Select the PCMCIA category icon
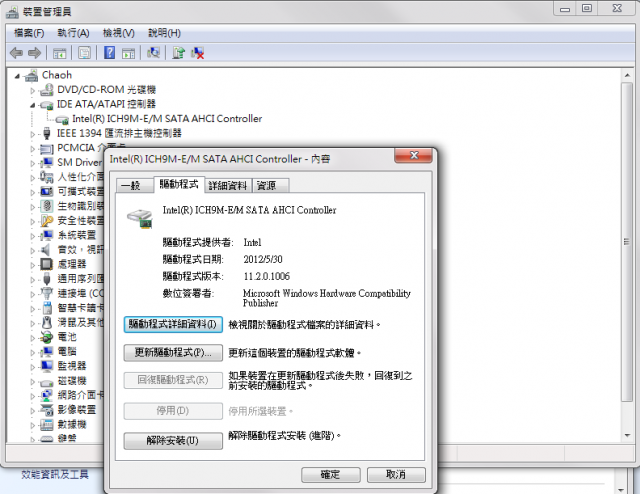The height and width of the screenshot is (494, 640). tap(47, 148)
